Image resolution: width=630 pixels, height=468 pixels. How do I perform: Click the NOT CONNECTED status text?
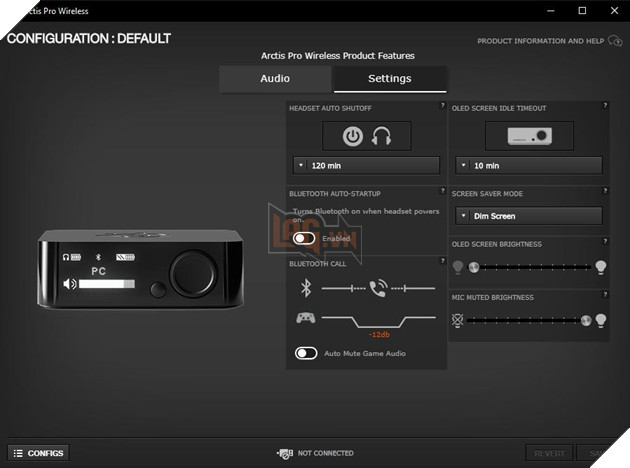325,453
